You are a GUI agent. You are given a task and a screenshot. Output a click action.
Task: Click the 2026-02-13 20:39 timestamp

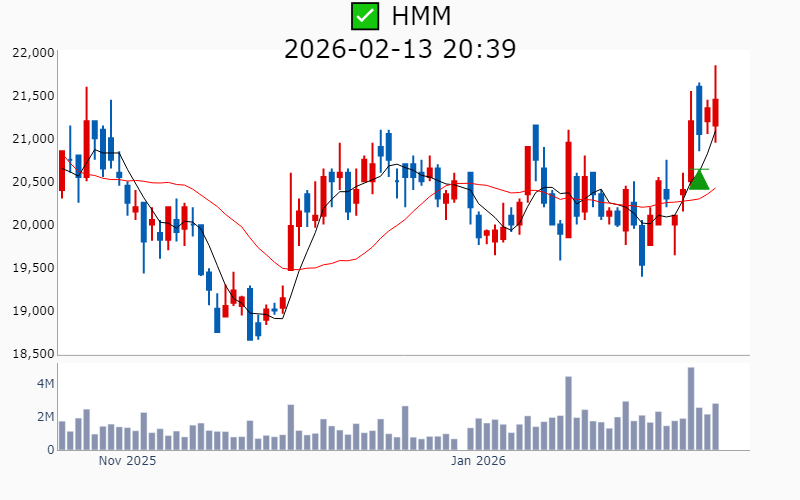coord(400,48)
